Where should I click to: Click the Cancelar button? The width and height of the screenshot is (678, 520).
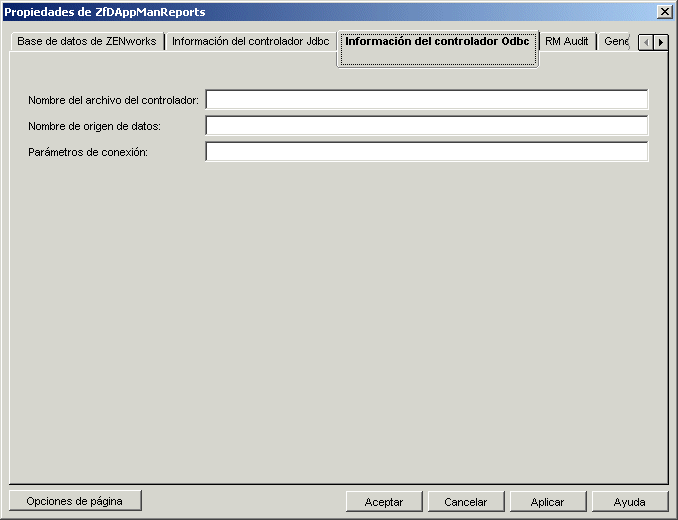[x=466, y=502]
